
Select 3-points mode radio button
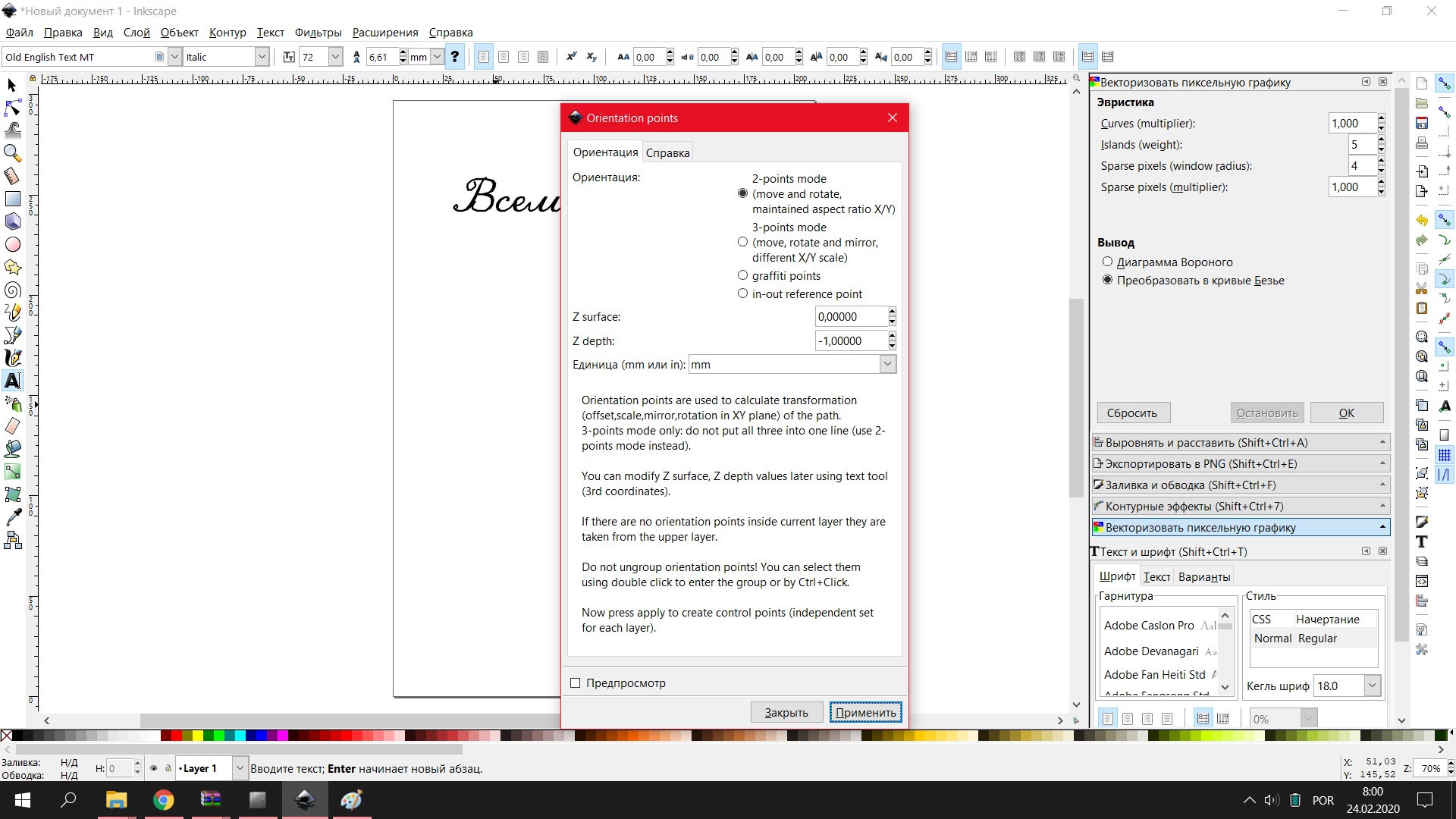point(742,242)
